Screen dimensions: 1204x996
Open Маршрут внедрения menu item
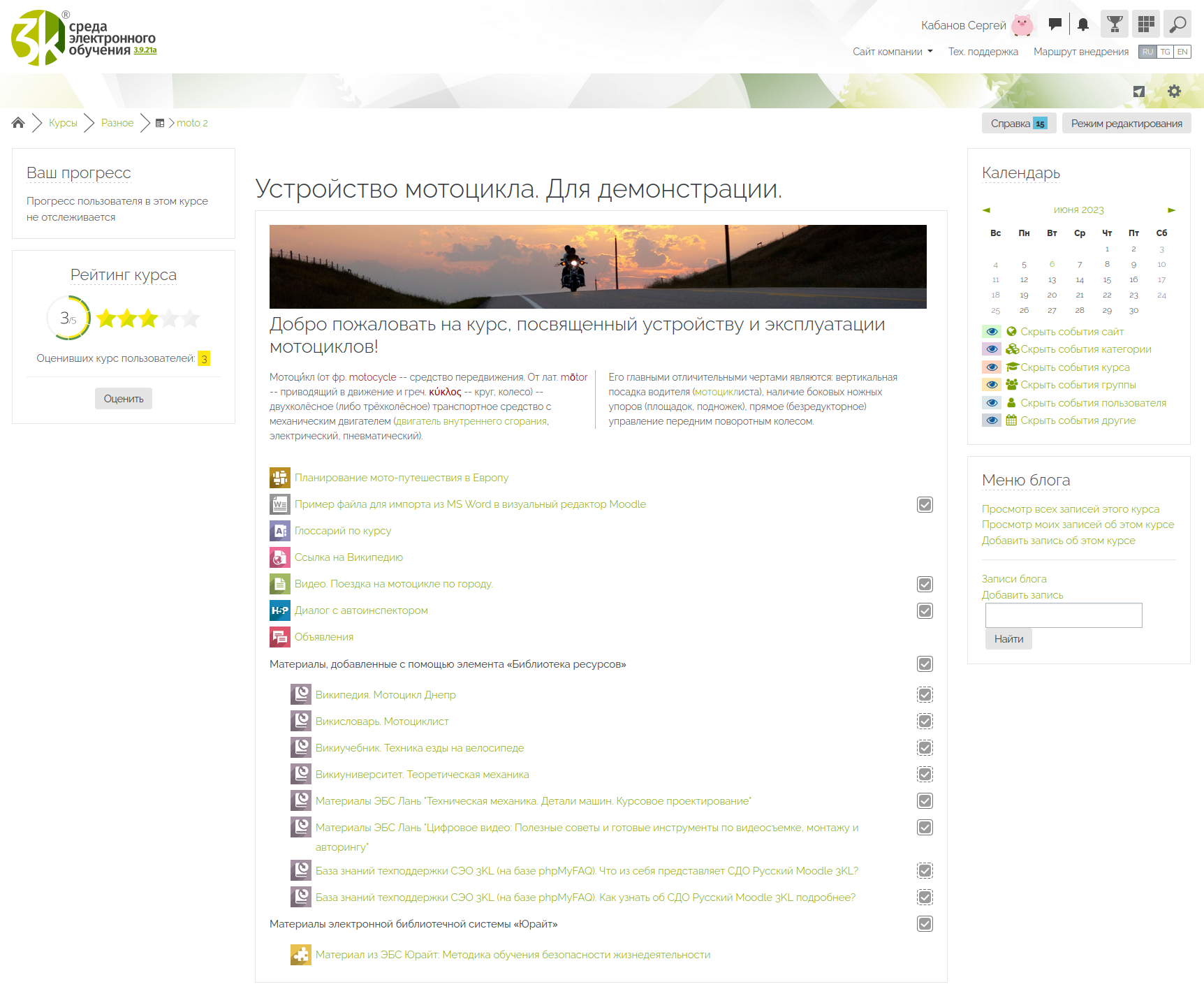tap(1080, 52)
